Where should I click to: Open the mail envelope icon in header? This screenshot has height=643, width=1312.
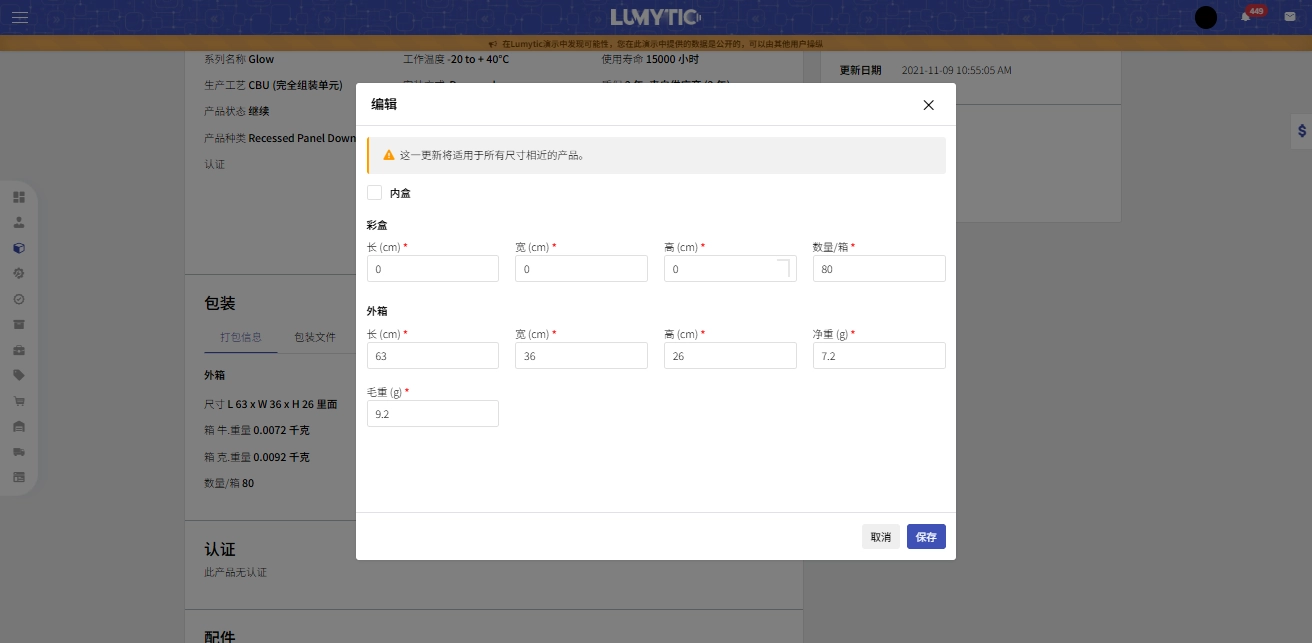pyautogui.click(x=1289, y=16)
